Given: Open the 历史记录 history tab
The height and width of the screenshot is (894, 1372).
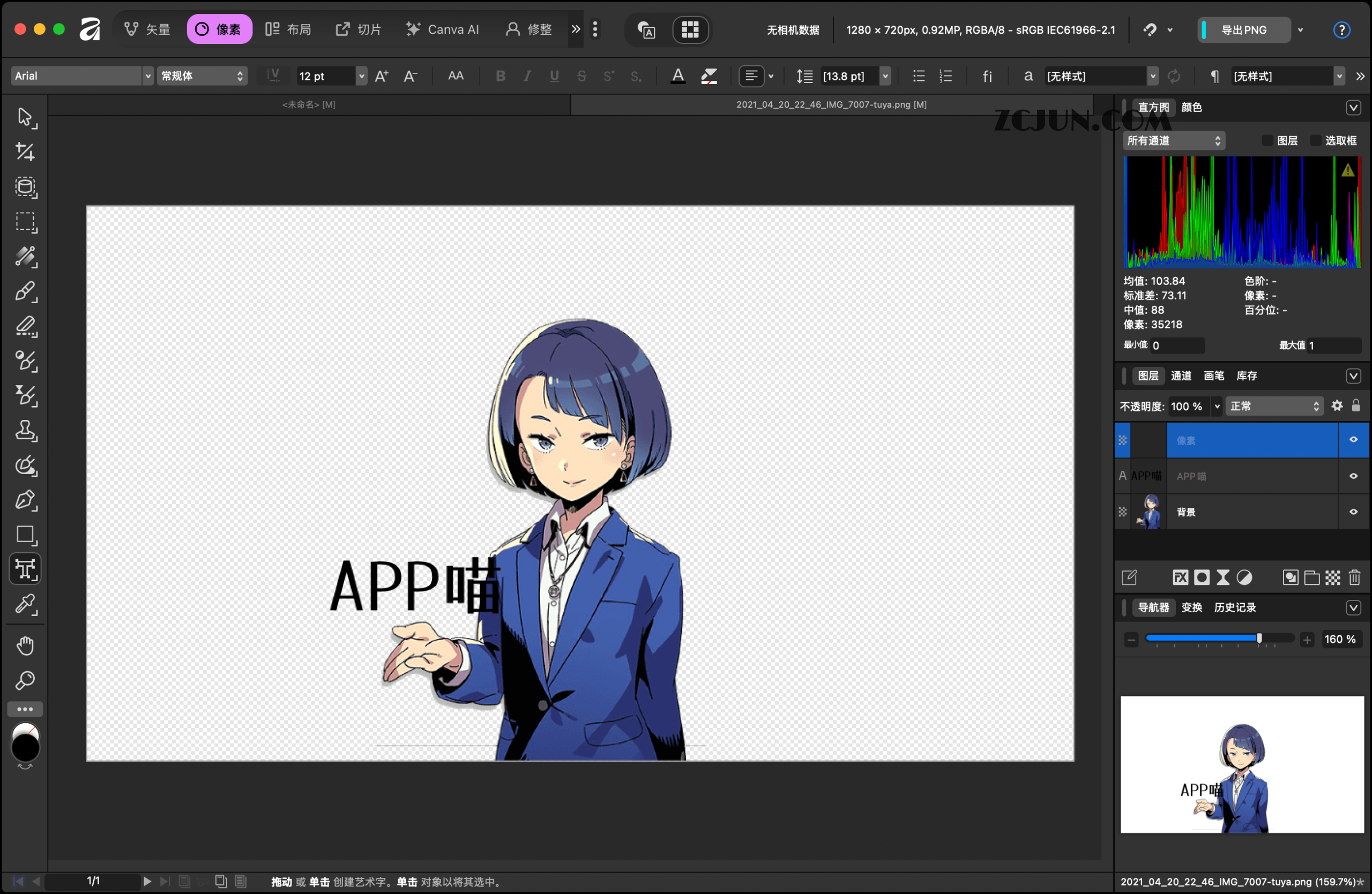Looking at the screenshot, I should [x=1234, y=607].
